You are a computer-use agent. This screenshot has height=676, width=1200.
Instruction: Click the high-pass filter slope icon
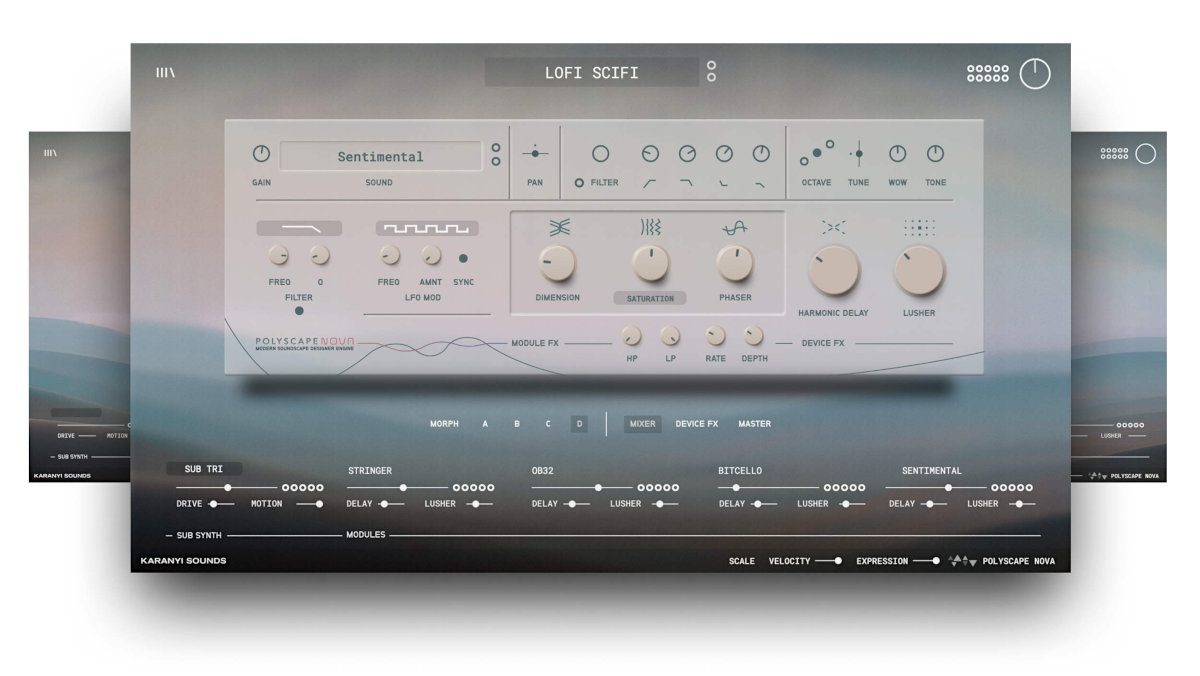click(x=650, y=183)
